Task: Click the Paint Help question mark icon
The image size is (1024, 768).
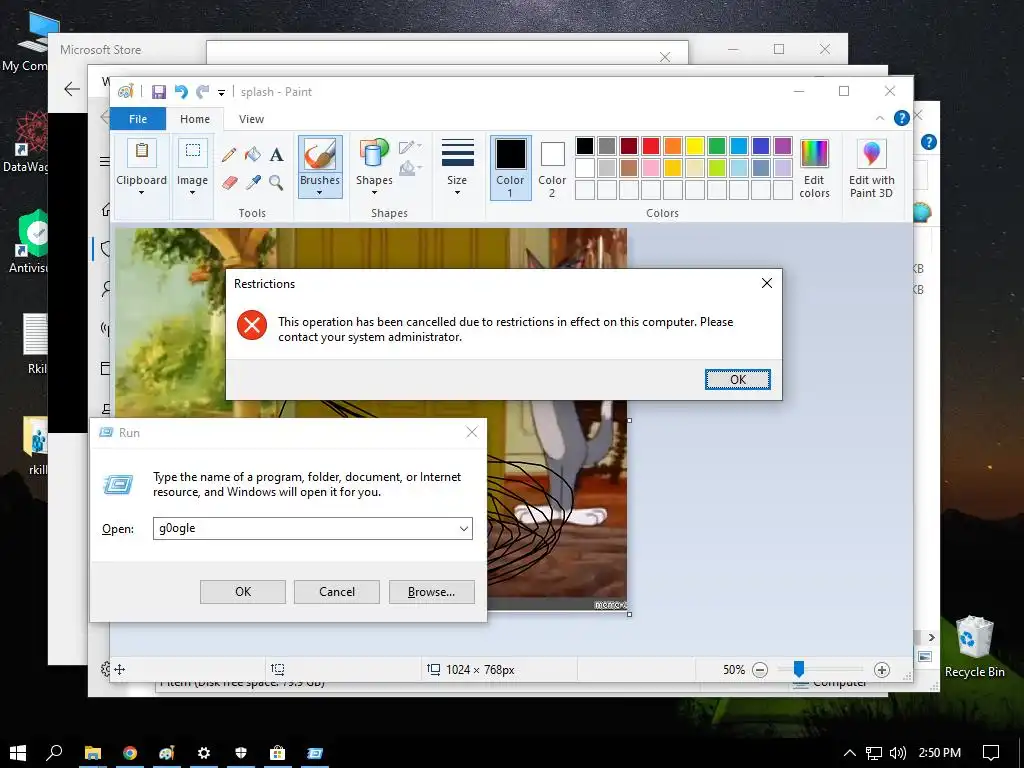Action: 902,118
